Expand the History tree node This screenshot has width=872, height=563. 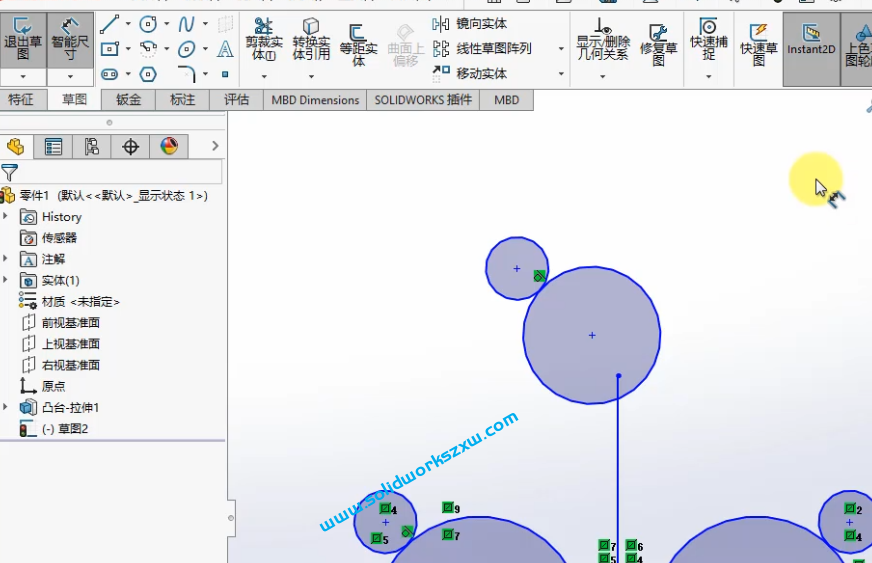pos(6,216)
